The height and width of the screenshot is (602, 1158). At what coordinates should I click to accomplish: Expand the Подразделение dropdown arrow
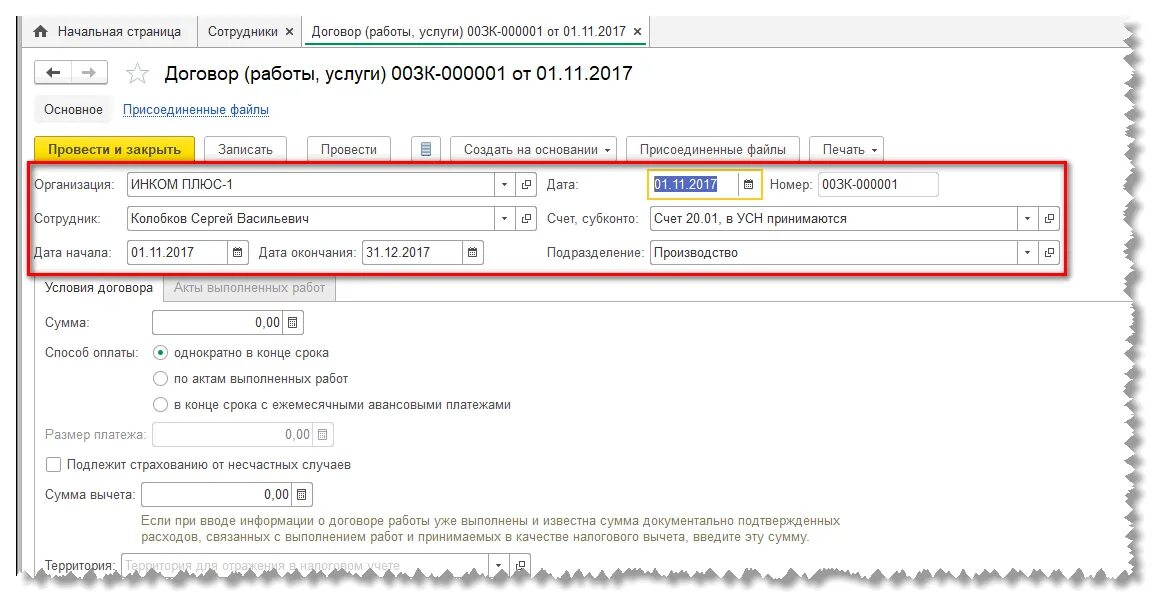(1027, 253)
